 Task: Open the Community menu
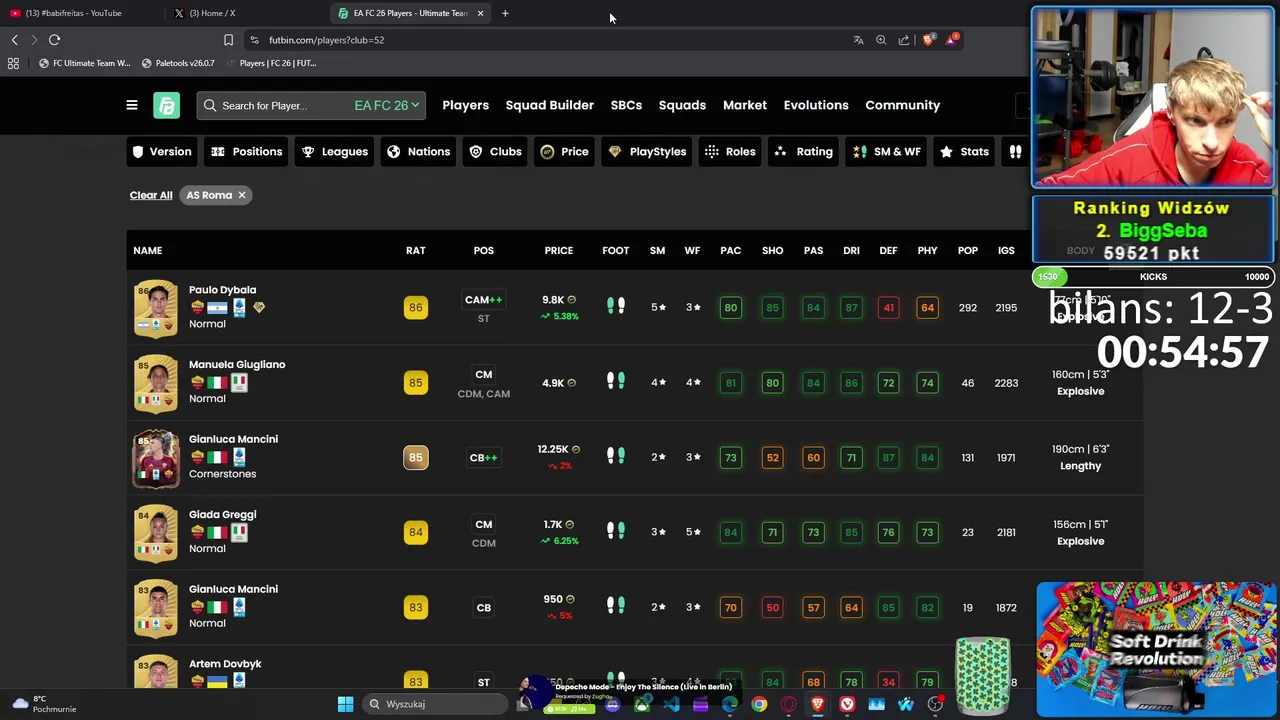coord(902,105)
